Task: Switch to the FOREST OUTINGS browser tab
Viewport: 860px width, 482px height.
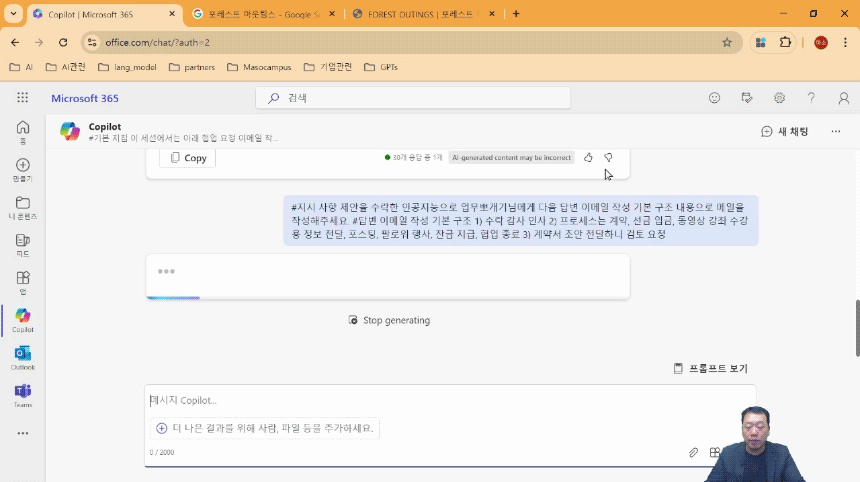Action: click(x=427, y=14)
